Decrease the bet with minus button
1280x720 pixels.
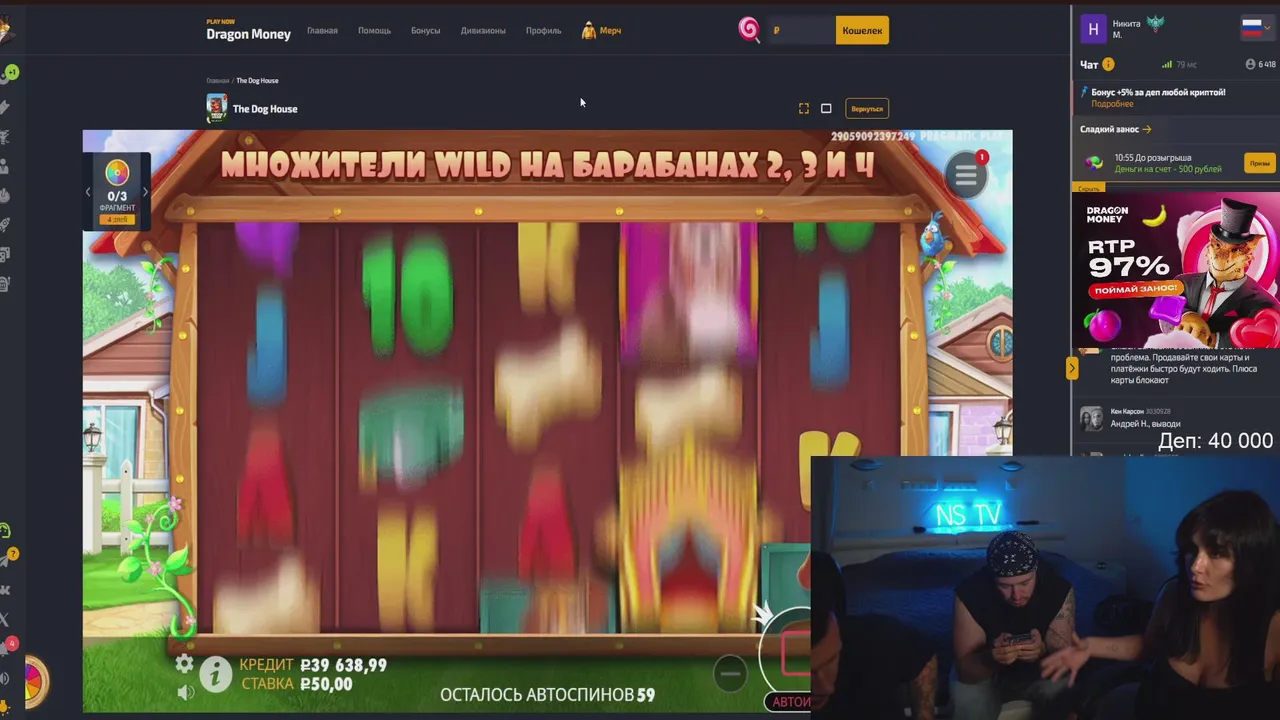(731, 674)
